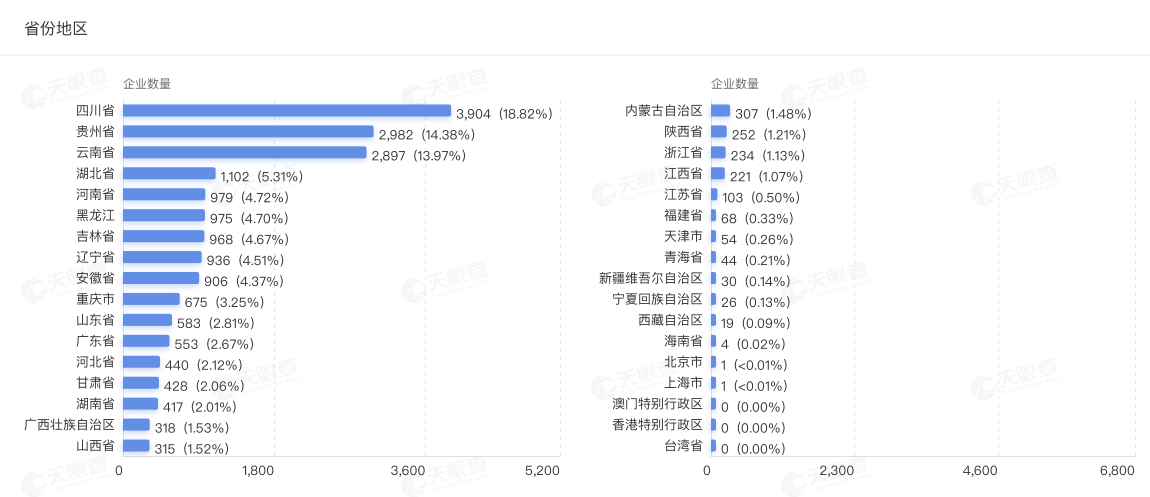Click the left chart's 企业数量 axis title
The width and height of the screenshot is (1150, 497).
pos(147,84)
